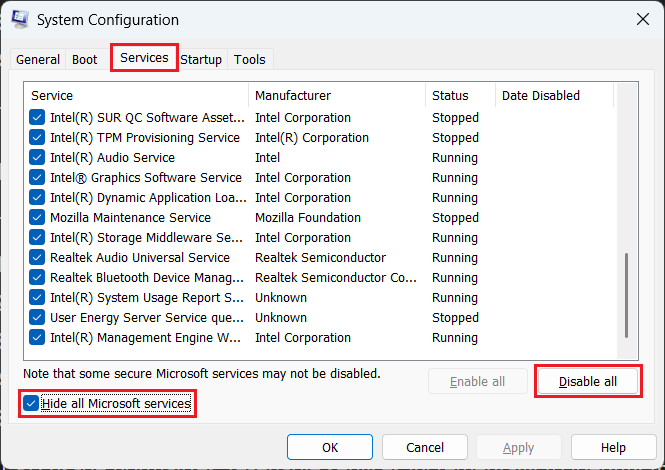This screenshot has width=665, height=470.
Task: Uncheck Hide all Microsoft services
Action: tap(31, 404)
